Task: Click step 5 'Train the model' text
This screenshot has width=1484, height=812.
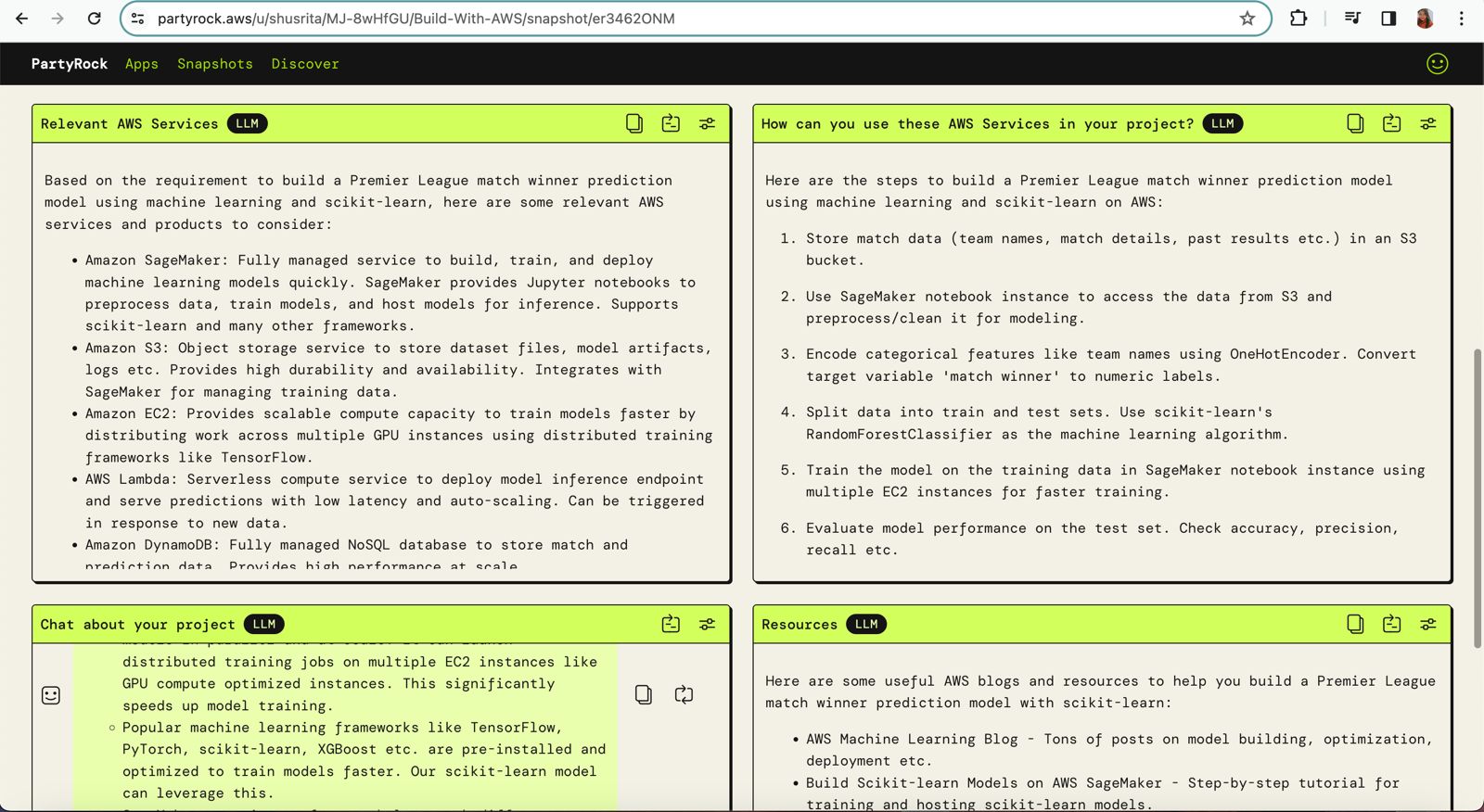Action: 1115,481
